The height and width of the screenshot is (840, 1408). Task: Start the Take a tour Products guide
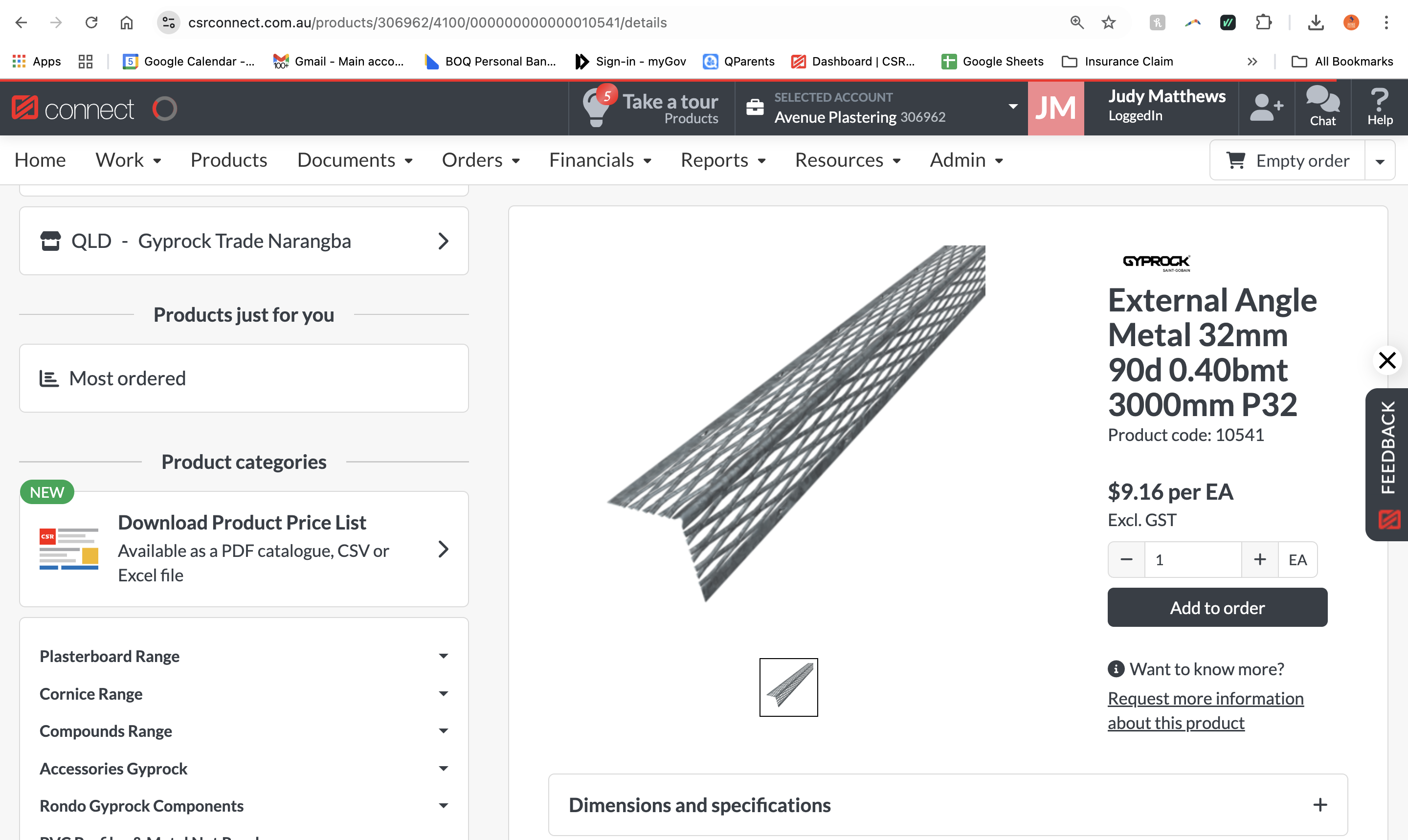tap(651, 108)
